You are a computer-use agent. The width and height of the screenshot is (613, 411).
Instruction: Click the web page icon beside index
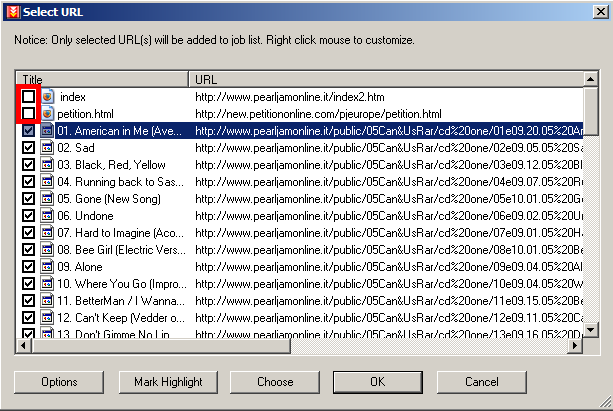pyautogui.click(x=46, y=97)
